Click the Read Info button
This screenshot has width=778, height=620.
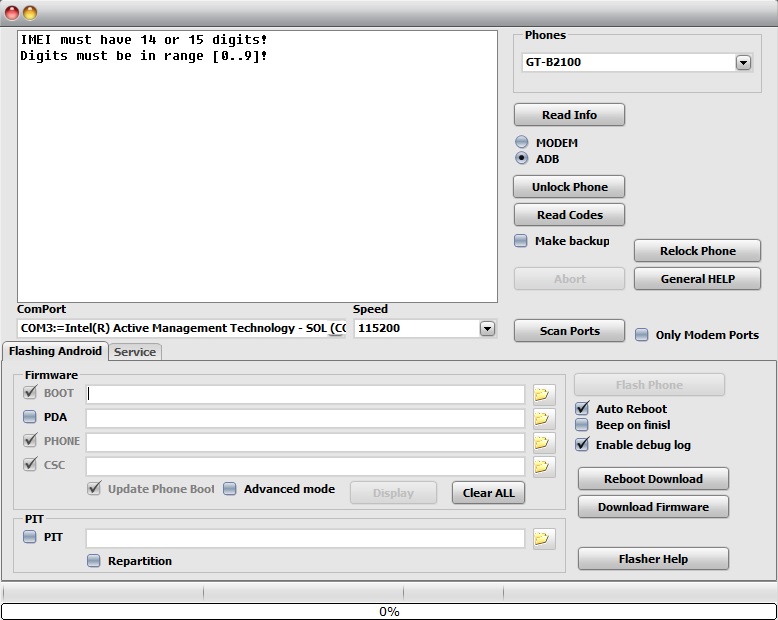(x=569, y=115)
